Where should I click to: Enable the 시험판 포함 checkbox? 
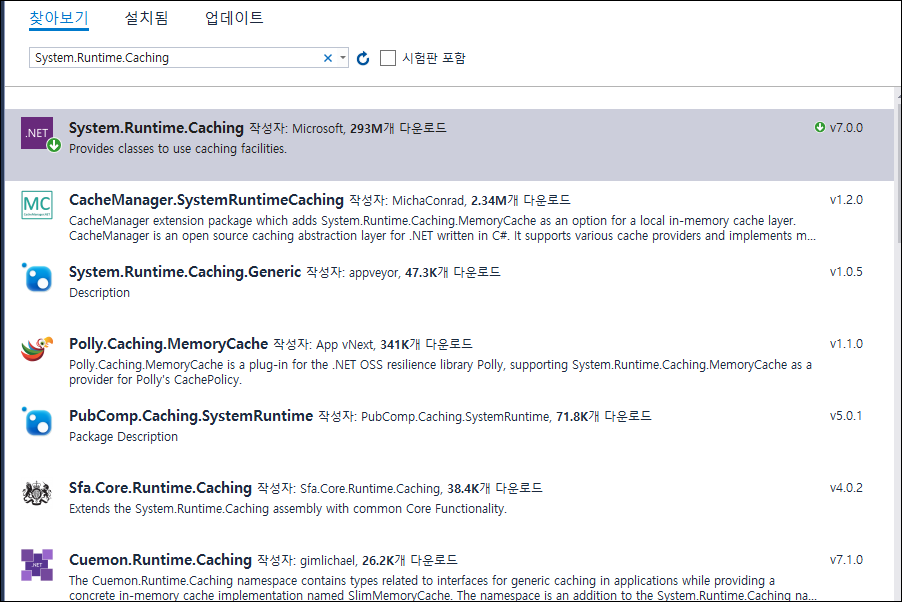click(388, 58)
